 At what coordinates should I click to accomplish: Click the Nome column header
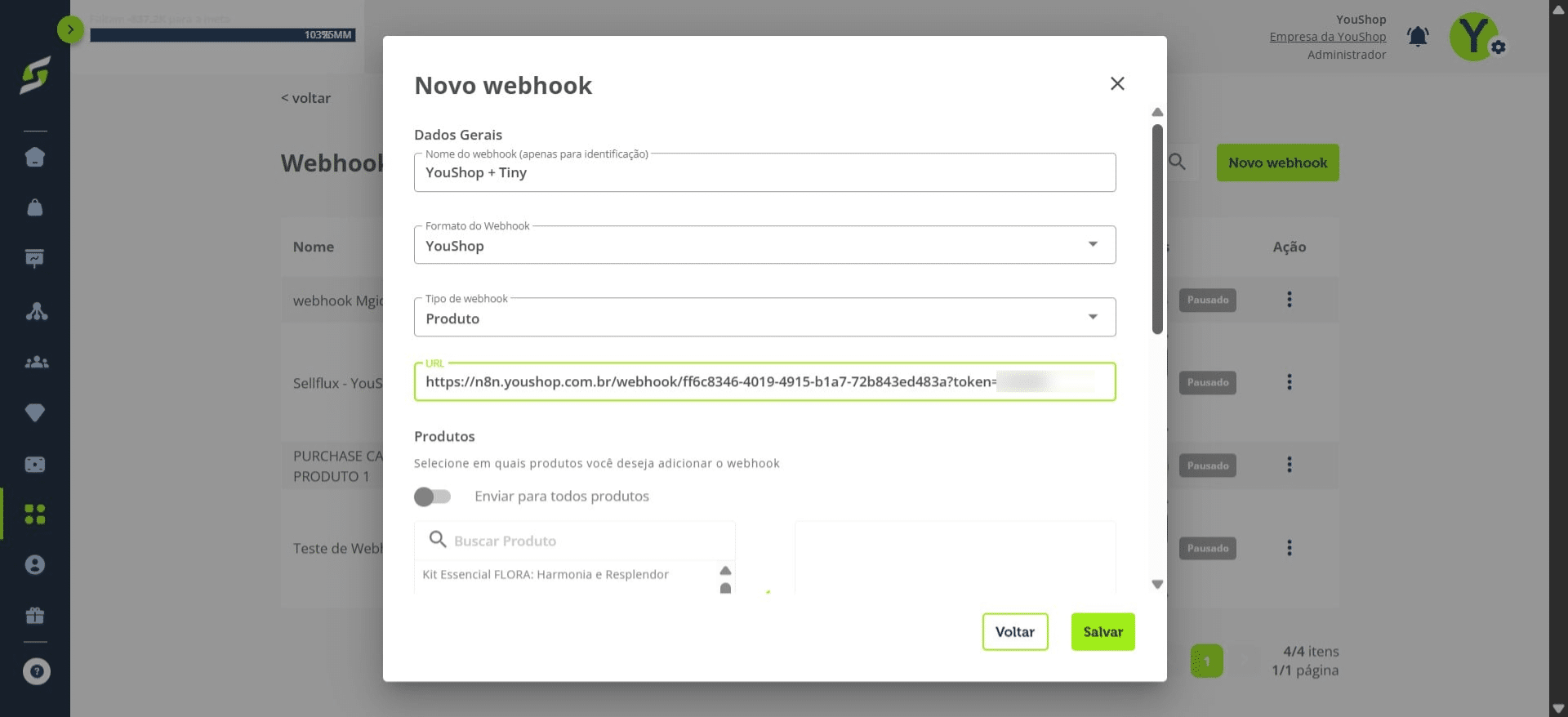click(x=314, y=247)
